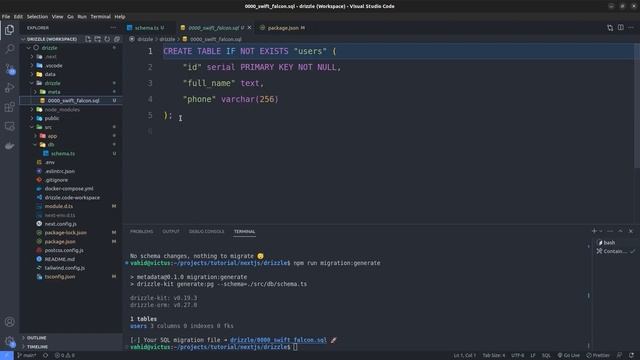Screen dimensions: 640x360
Task: Click Go Live in status bar
Action: click(x=569, y=356)
